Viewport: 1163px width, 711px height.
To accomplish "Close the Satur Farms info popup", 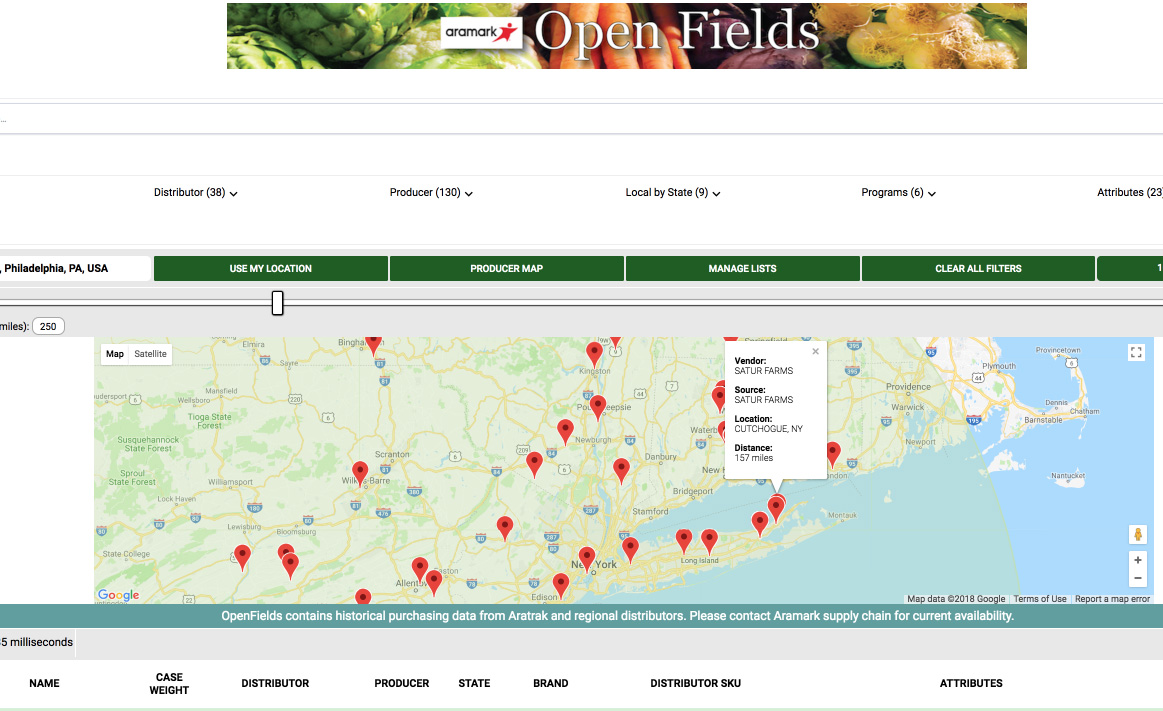I will tap(815, 351).
